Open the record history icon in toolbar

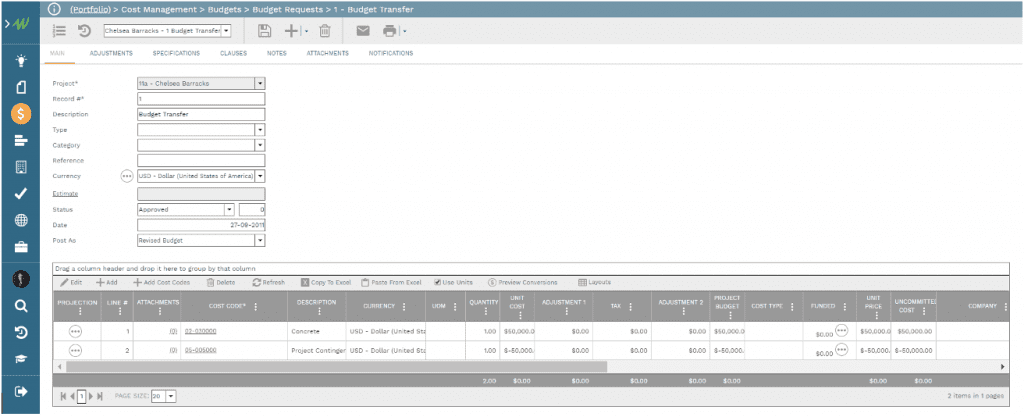tap(84, 31)
